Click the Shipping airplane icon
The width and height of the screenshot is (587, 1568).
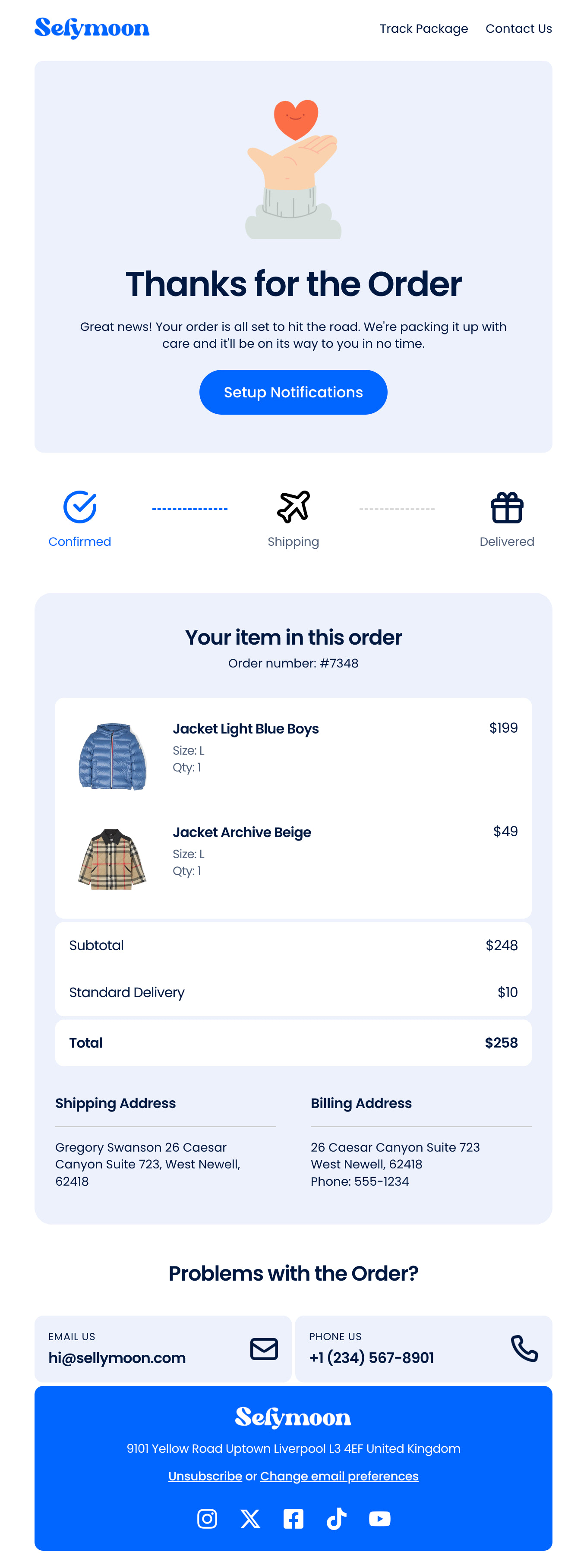coord(293,507)
